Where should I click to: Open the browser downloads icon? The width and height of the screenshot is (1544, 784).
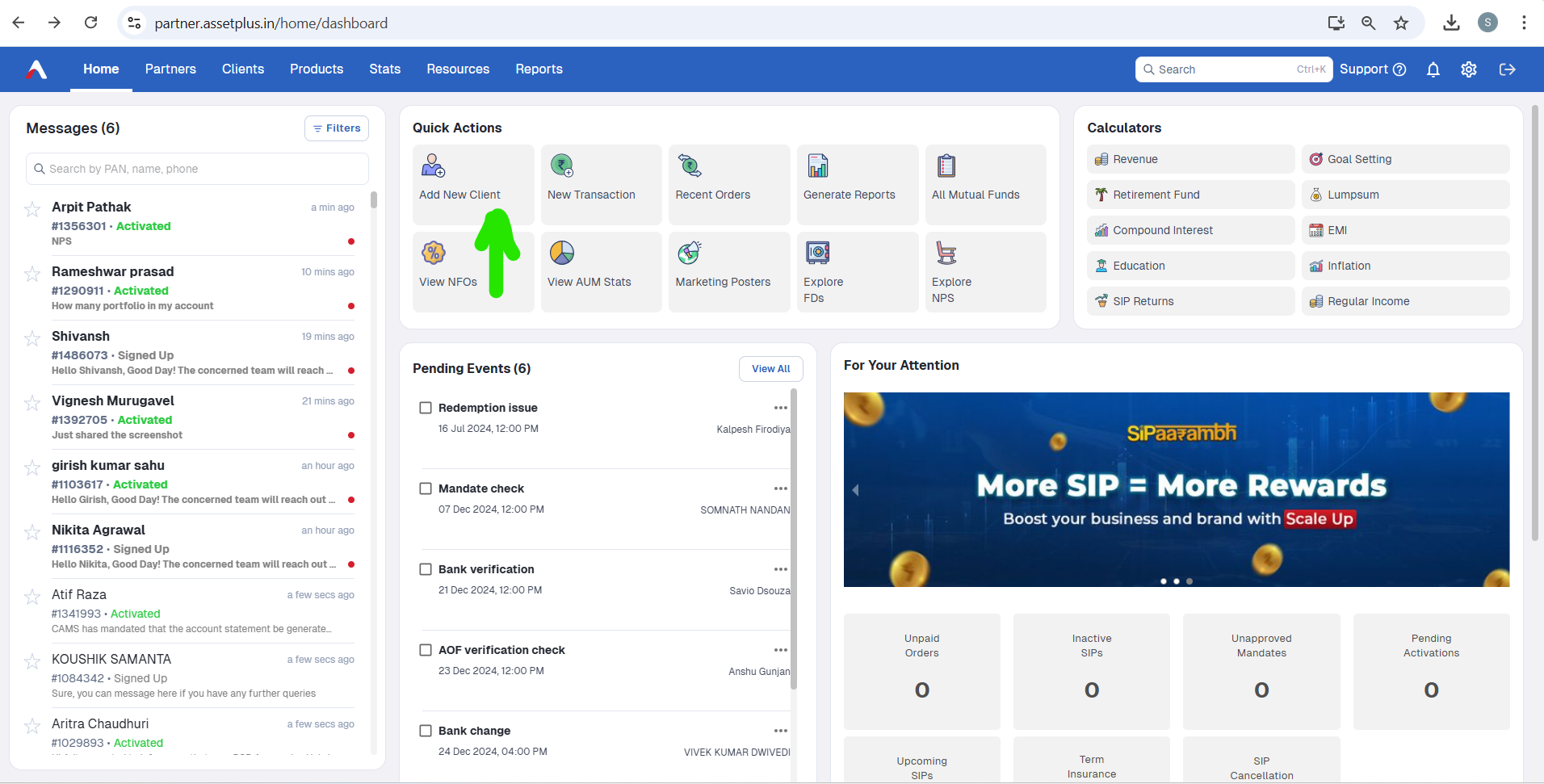click(x=1451, y=23)
